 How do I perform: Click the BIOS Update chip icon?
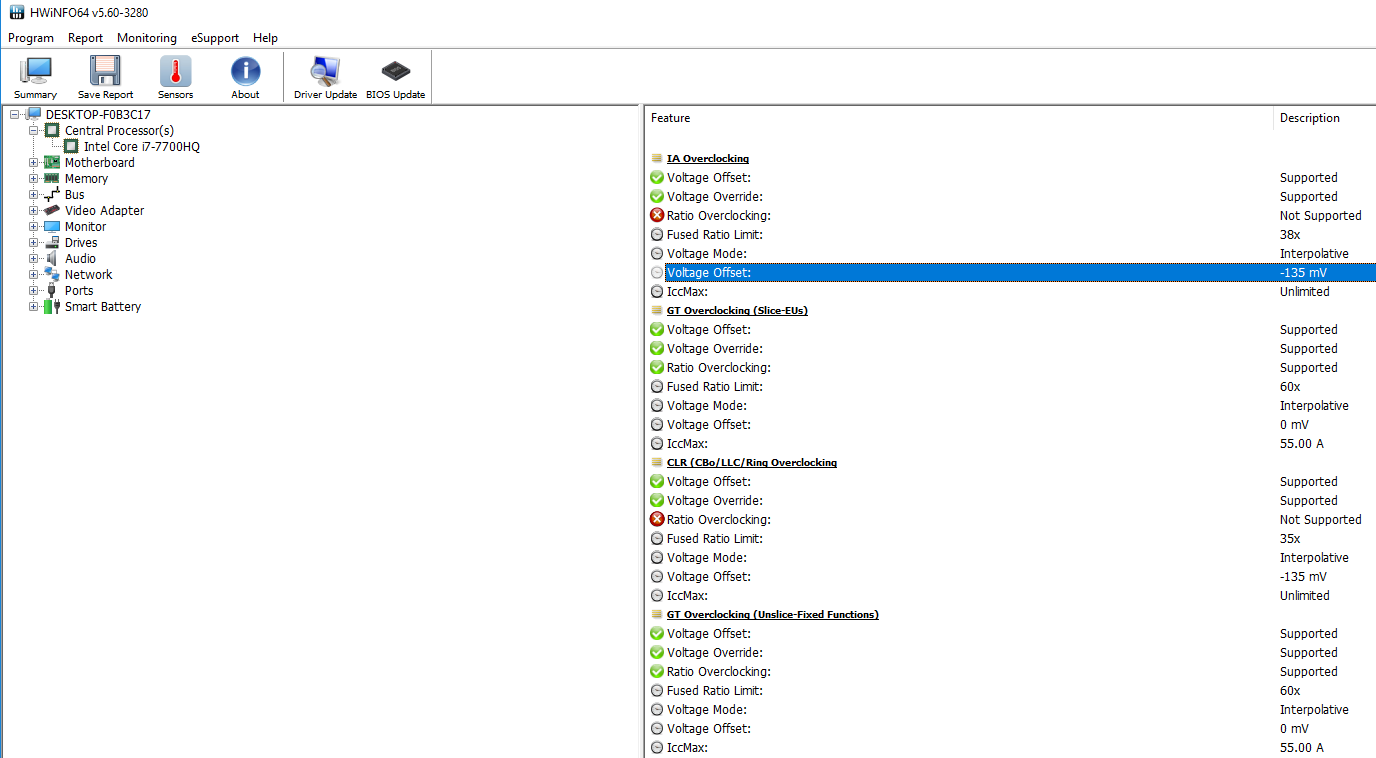click(x=396, y=72)
